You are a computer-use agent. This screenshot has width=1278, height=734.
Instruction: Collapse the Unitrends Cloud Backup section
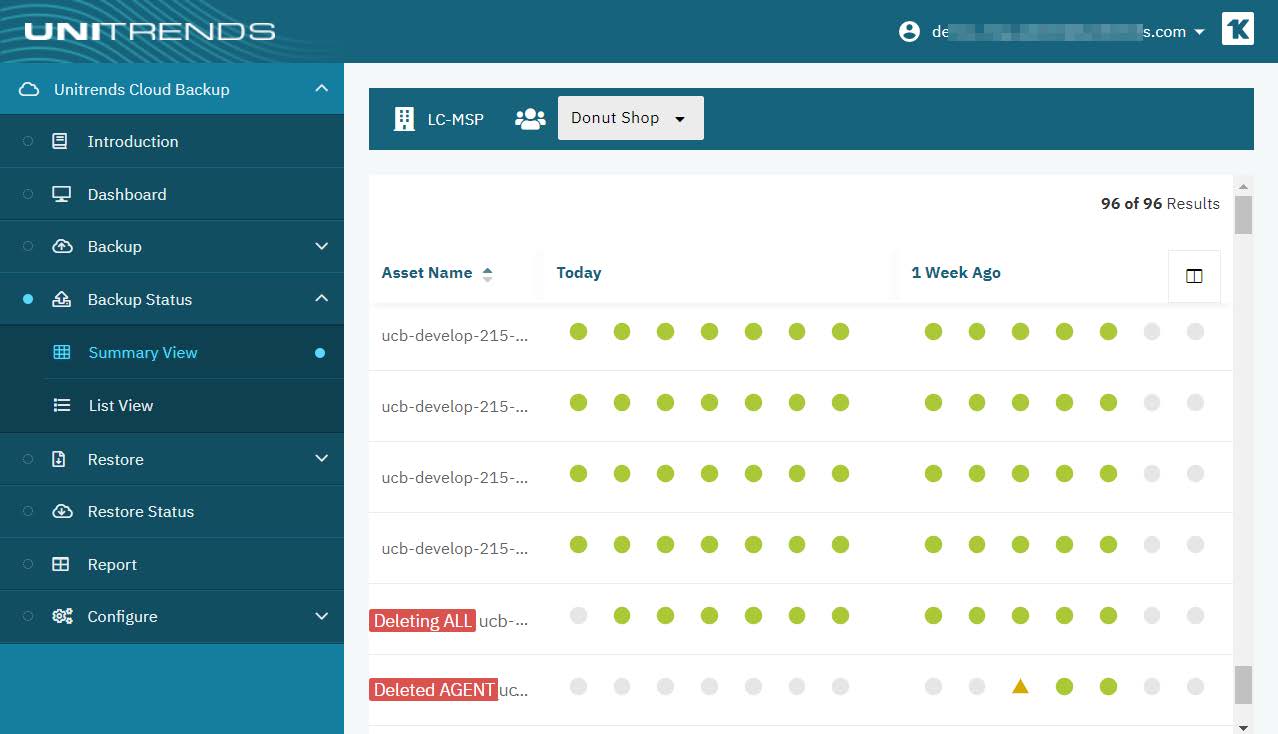(x=321, y=89)
